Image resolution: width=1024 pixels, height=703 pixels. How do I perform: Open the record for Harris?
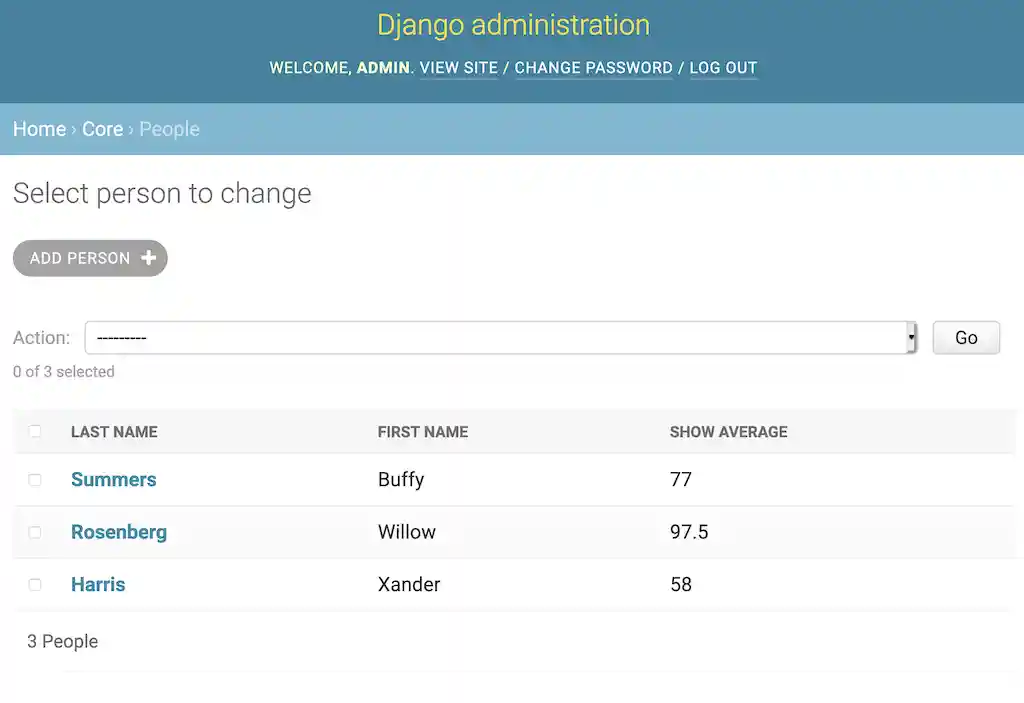coord(98,585)
